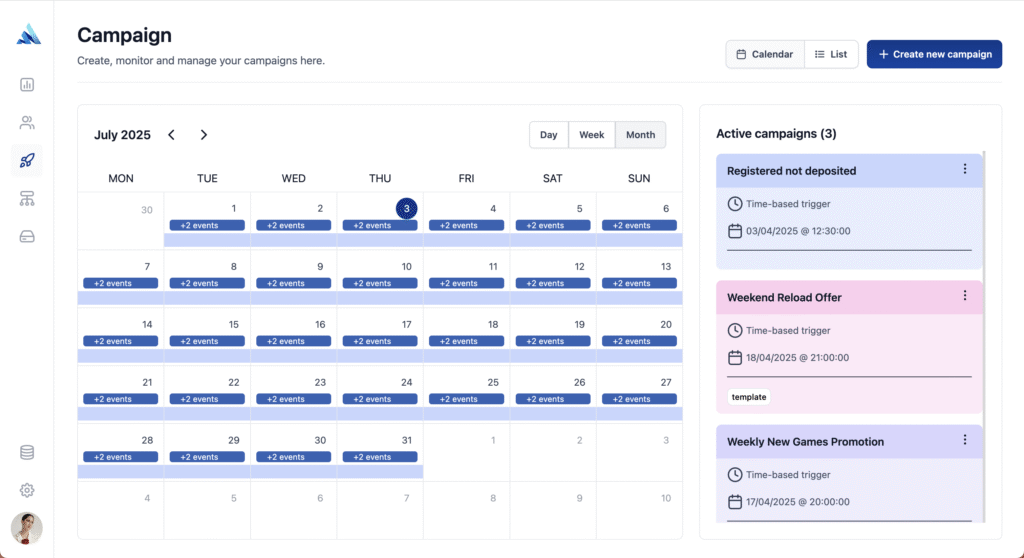Switch to List view toggle
Screen dimensions: 1024x558
pos(831,54)
